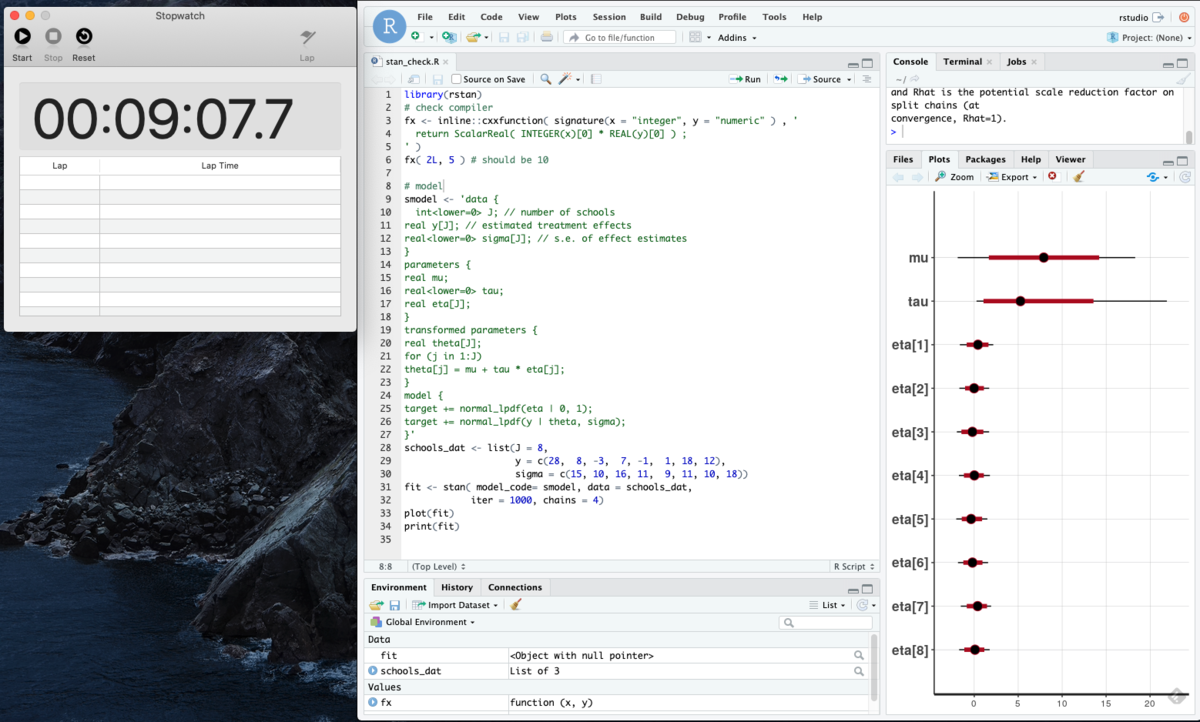This screenshot has height=722, width=1200.
Task: Start the Stopwatch timer
Action: coord(22,37)
